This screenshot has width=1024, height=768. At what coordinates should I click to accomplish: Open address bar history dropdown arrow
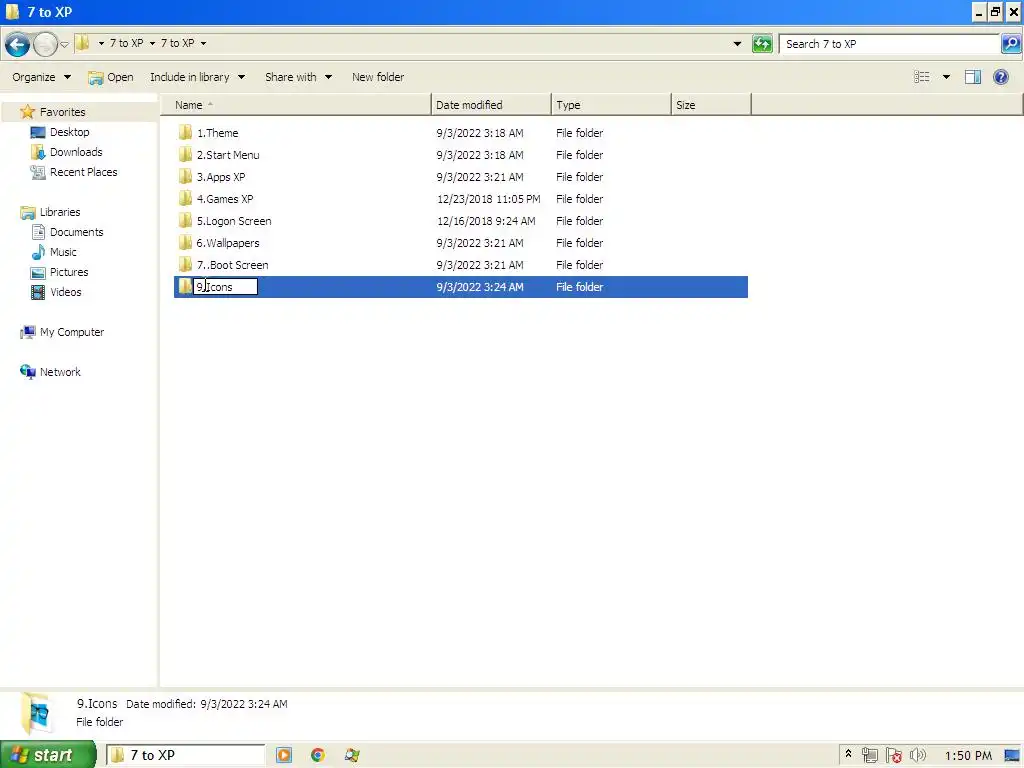click(x=737, y=44)
